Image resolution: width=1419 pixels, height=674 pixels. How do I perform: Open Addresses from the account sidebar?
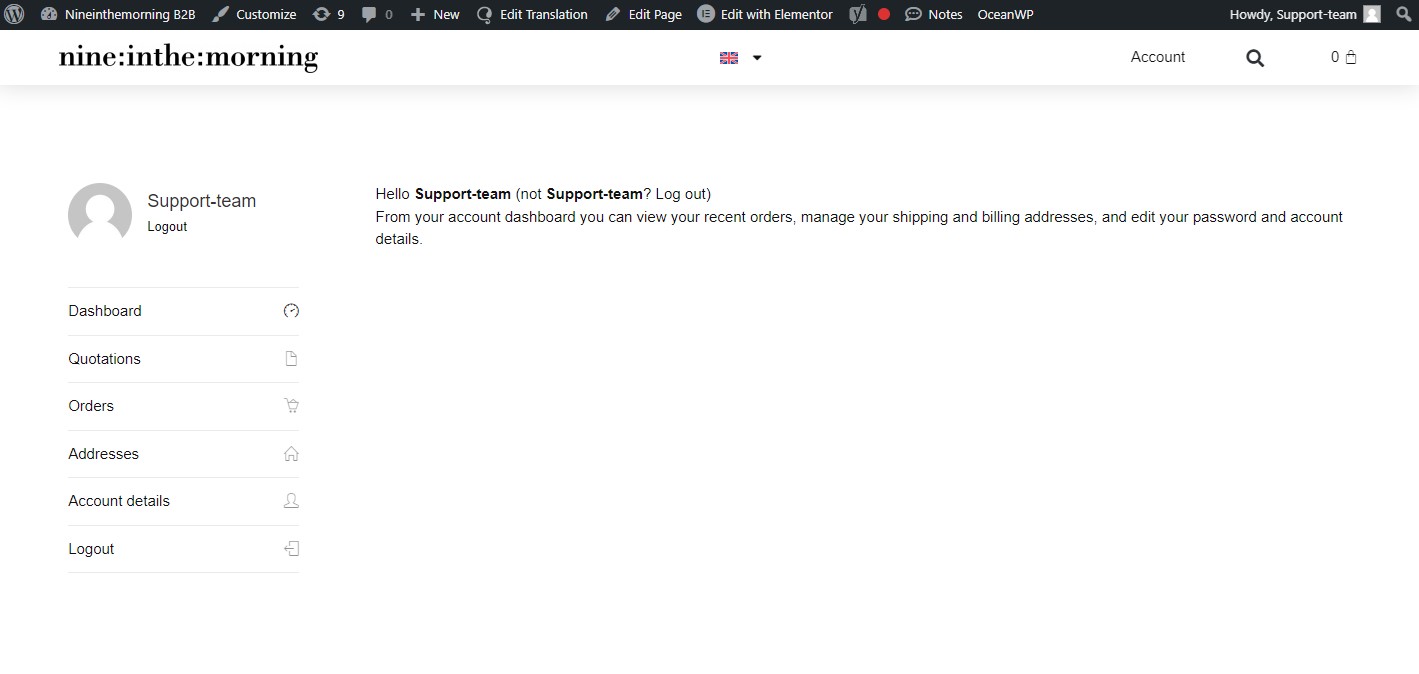click(x=104, y=454)
